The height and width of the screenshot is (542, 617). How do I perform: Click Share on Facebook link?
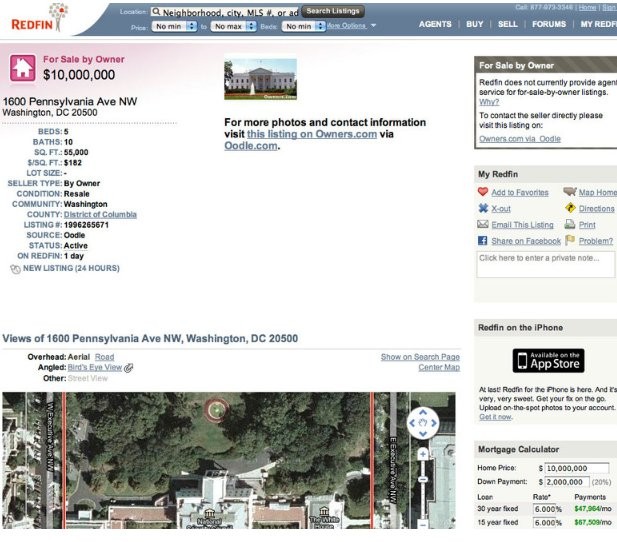coord(526,241)
